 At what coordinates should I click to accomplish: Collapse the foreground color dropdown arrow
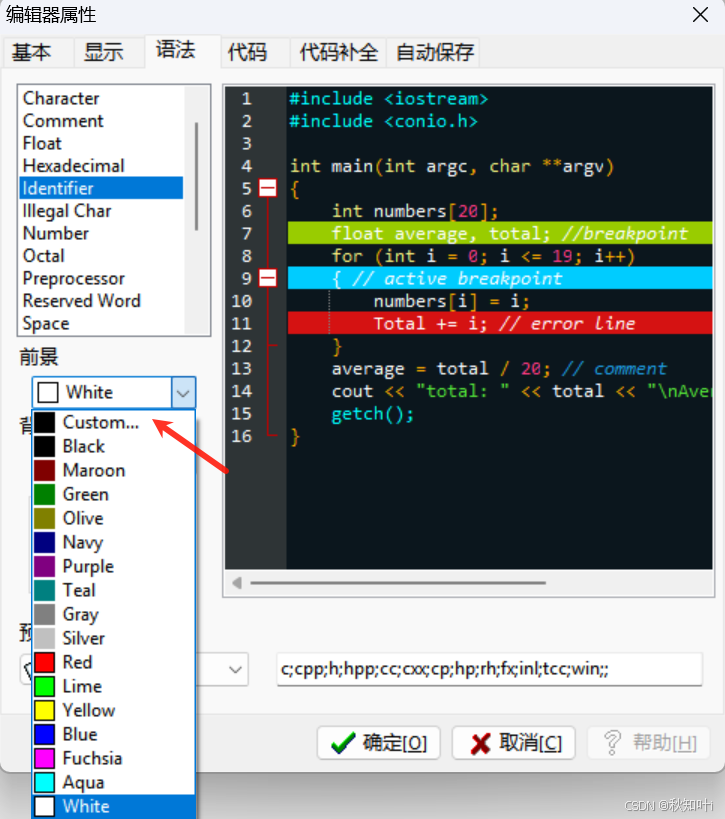point(183,392)
